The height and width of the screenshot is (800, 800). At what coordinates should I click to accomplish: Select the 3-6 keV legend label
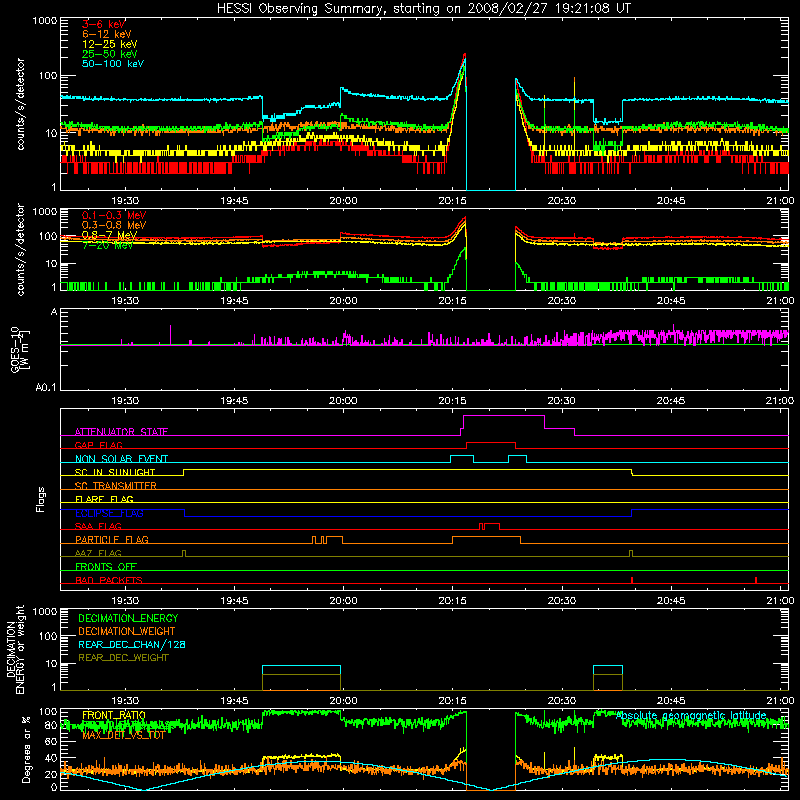104,24
